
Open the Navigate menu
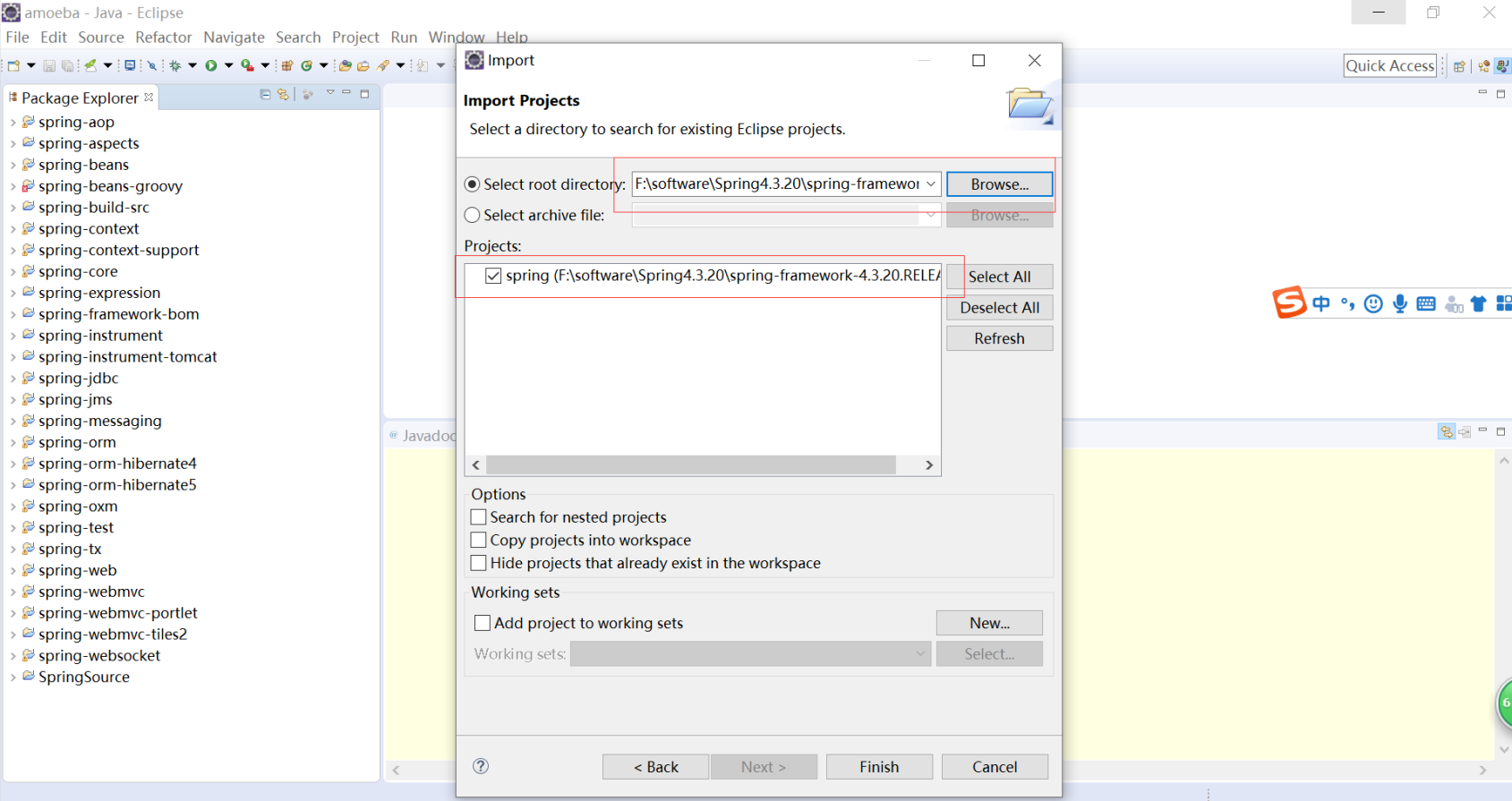point(234,37)
